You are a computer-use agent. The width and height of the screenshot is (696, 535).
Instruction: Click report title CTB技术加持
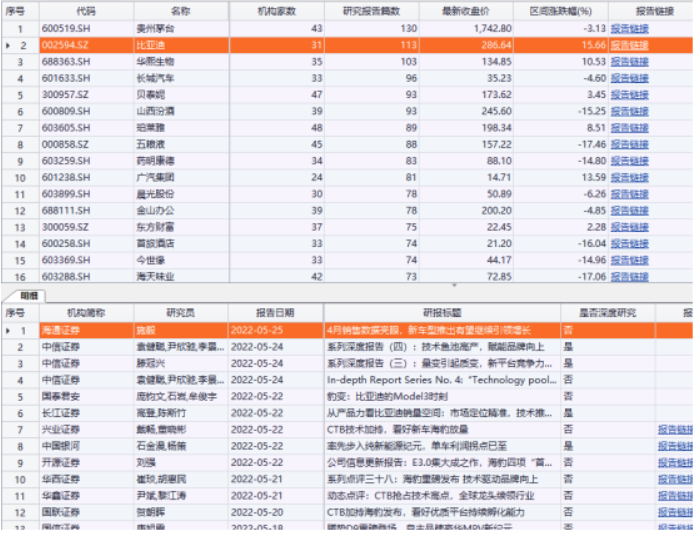[397, 430]
